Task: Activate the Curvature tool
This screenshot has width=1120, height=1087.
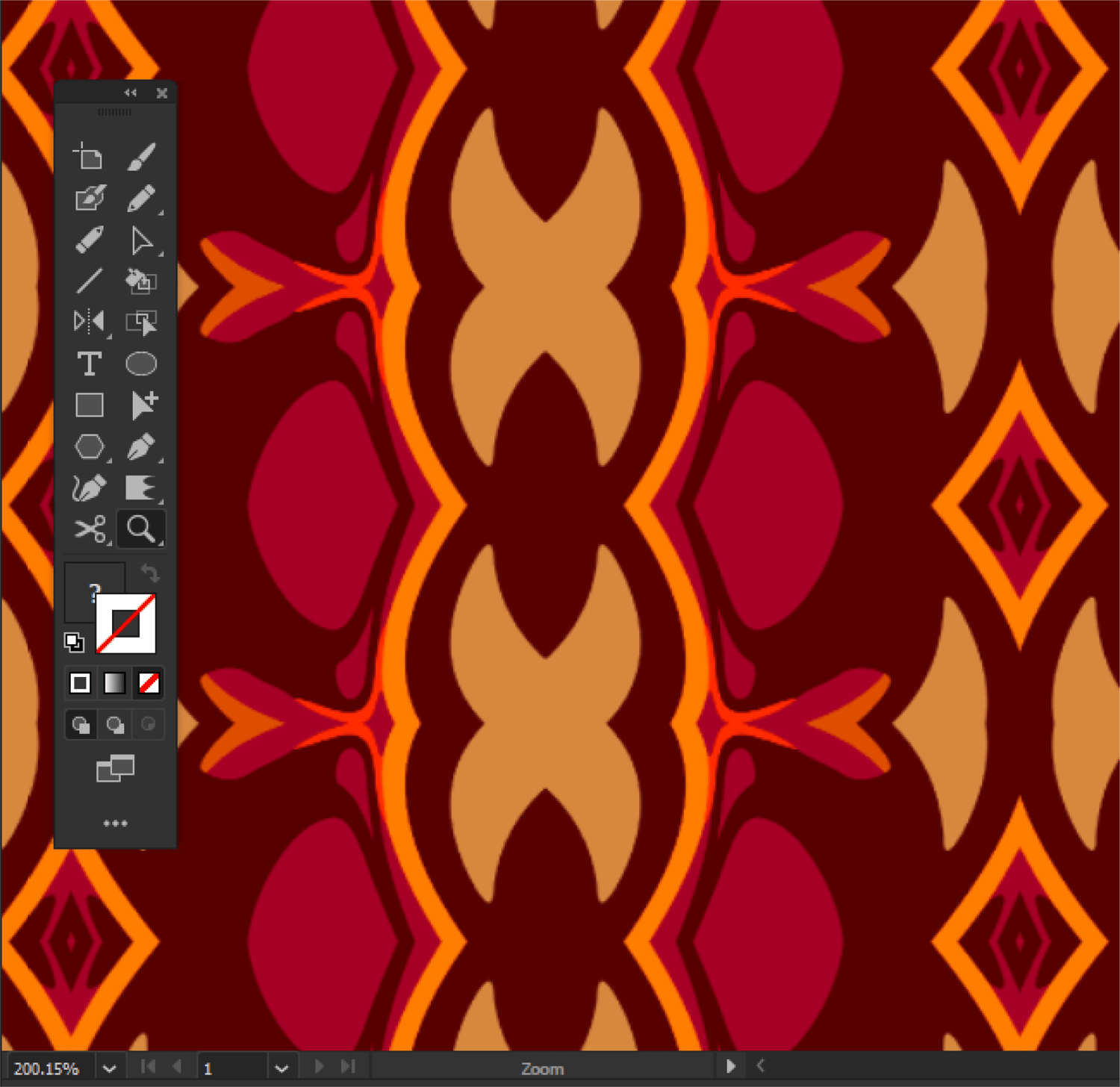Action: click(x=89, y=488)
